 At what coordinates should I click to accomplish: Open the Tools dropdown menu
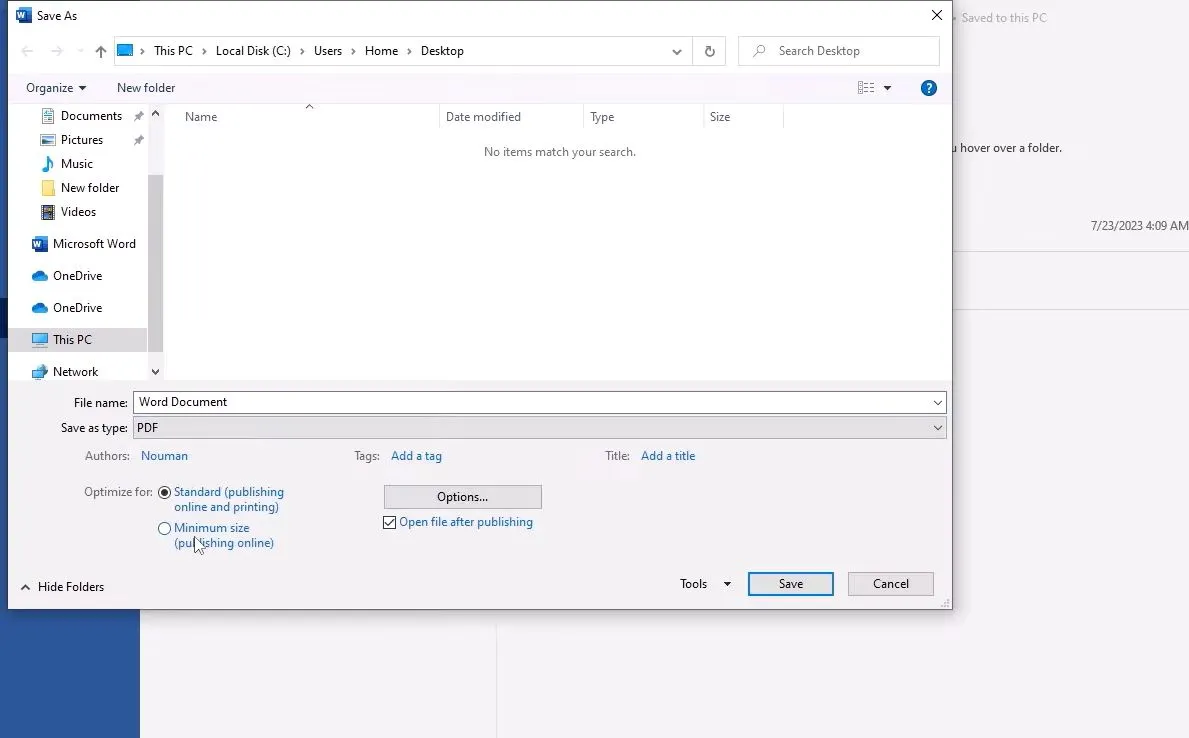coord(703,583)
